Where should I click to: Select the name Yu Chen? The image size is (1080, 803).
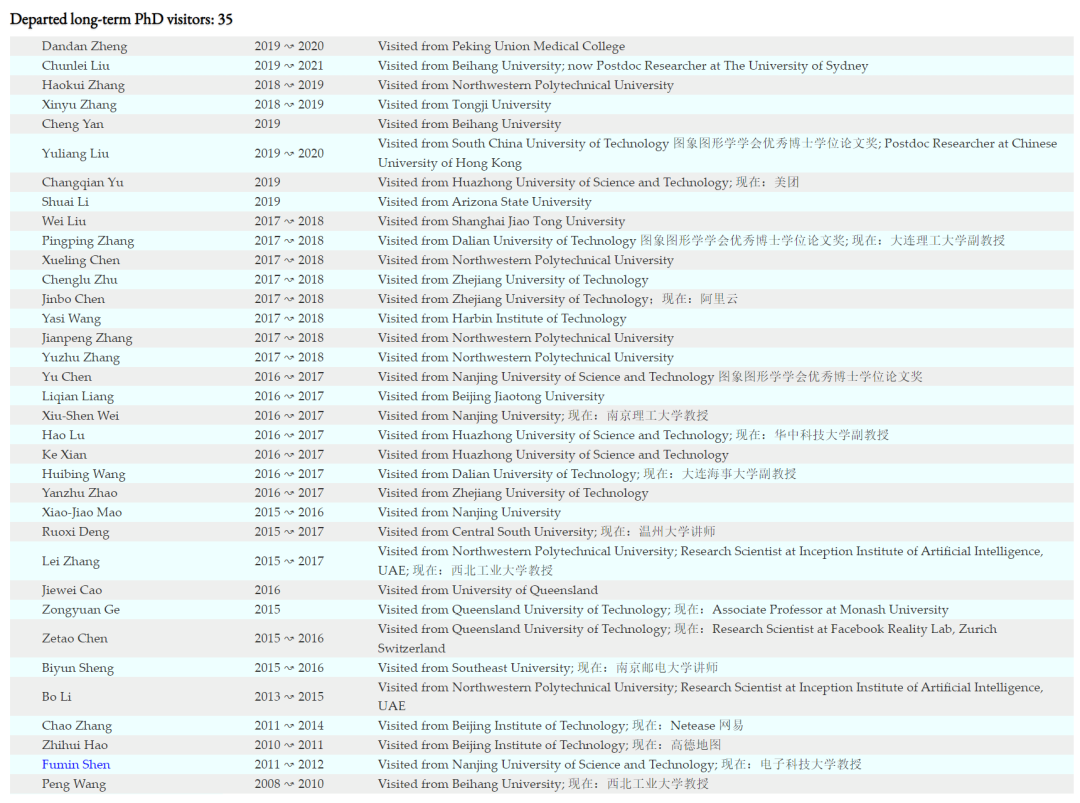coord(66,377)
